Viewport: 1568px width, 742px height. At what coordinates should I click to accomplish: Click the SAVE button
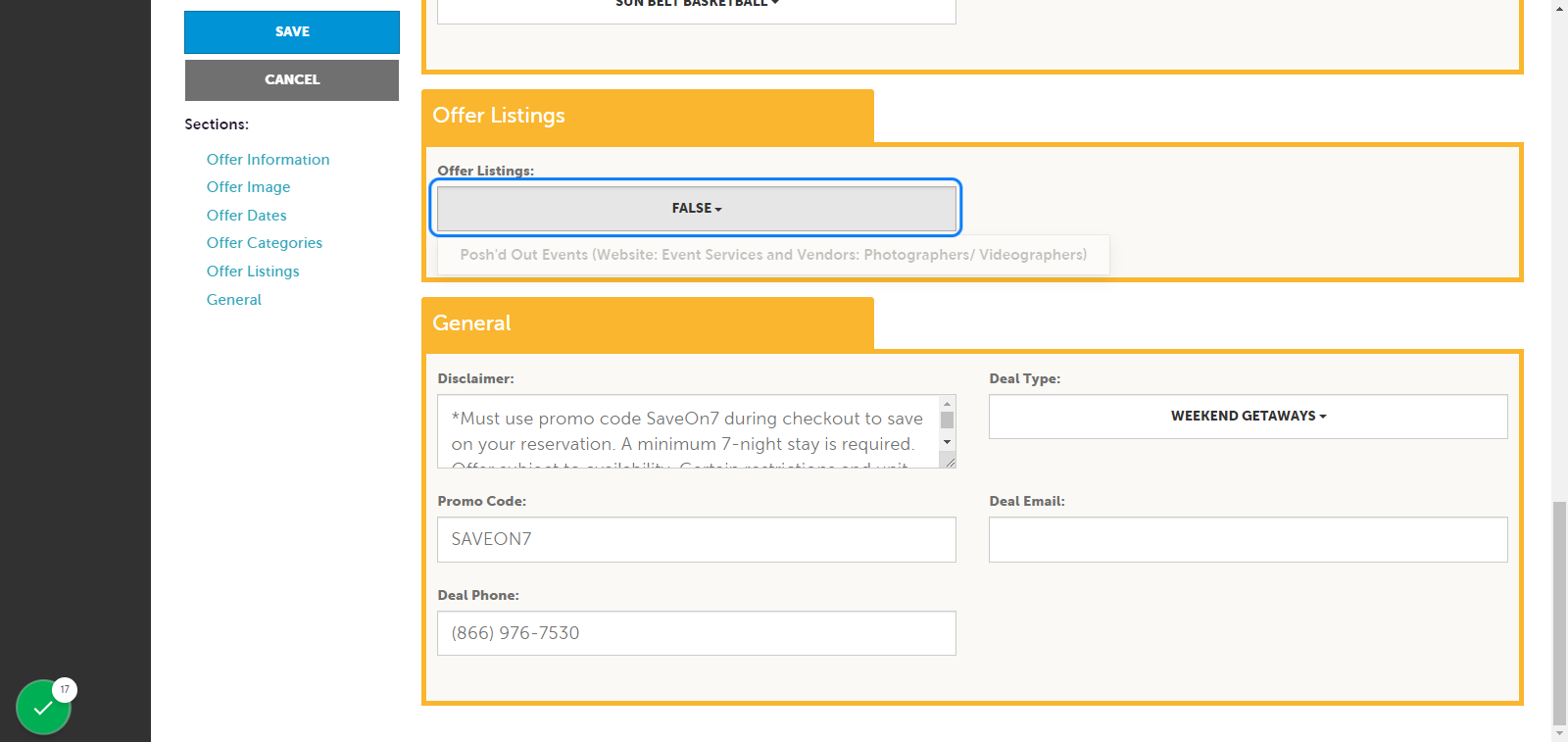(292, 32)
